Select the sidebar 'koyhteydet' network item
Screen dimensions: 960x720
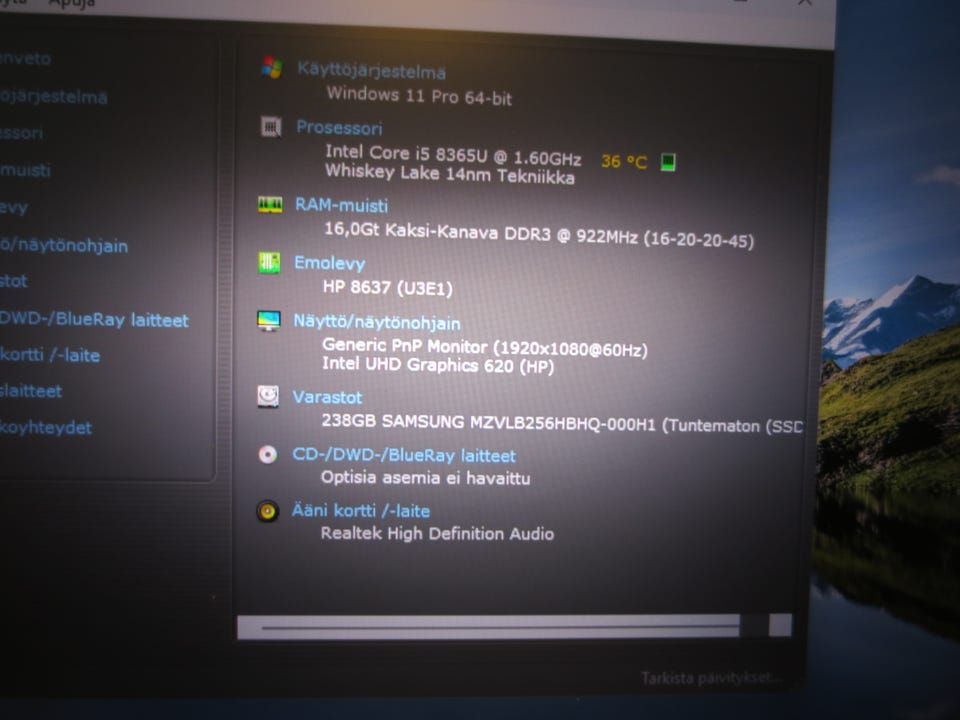(46, 427)
